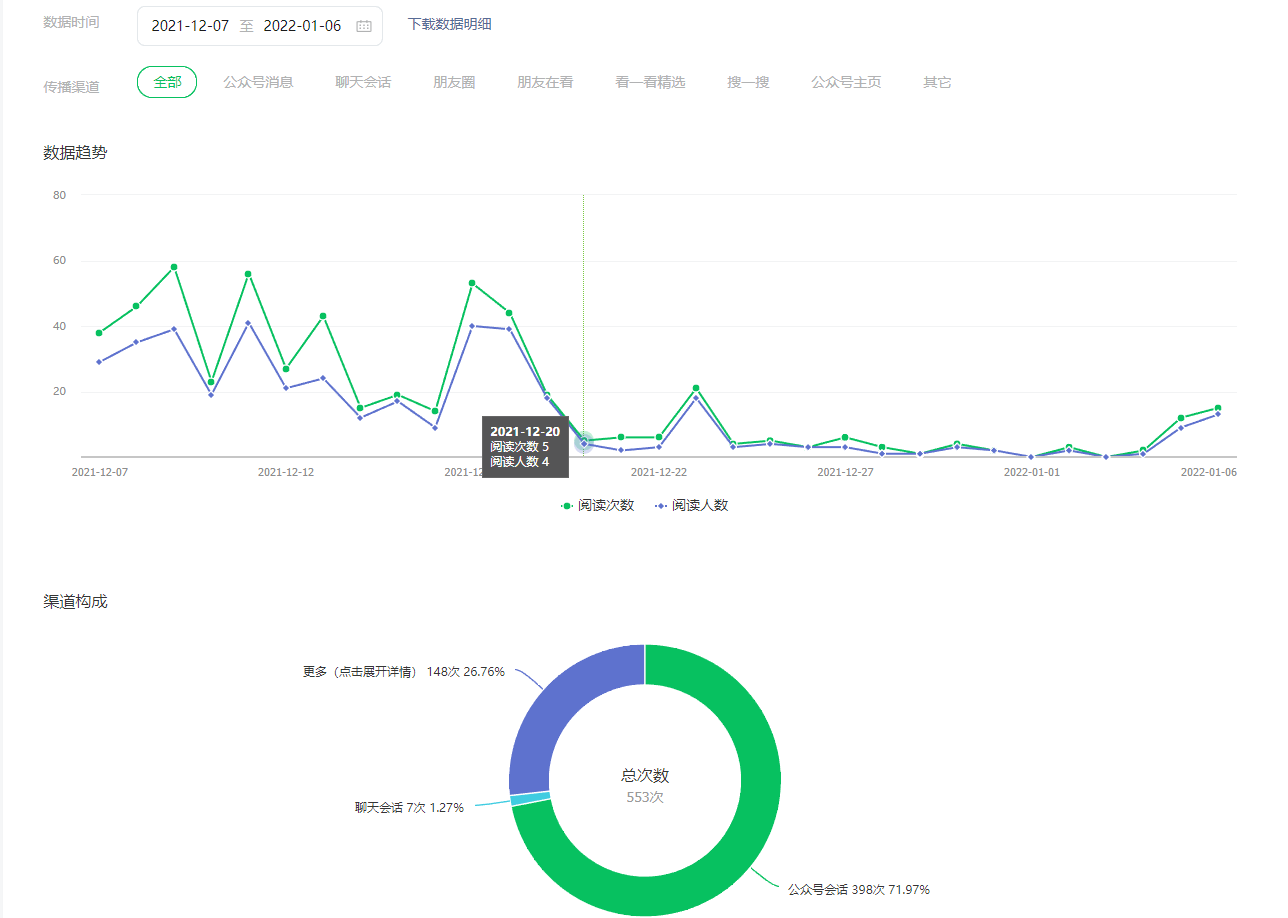The width and height of the screenshot is (1288, 918).
Task: Filter by 朋友在看 channel
Action: click(x=545, y=82)
